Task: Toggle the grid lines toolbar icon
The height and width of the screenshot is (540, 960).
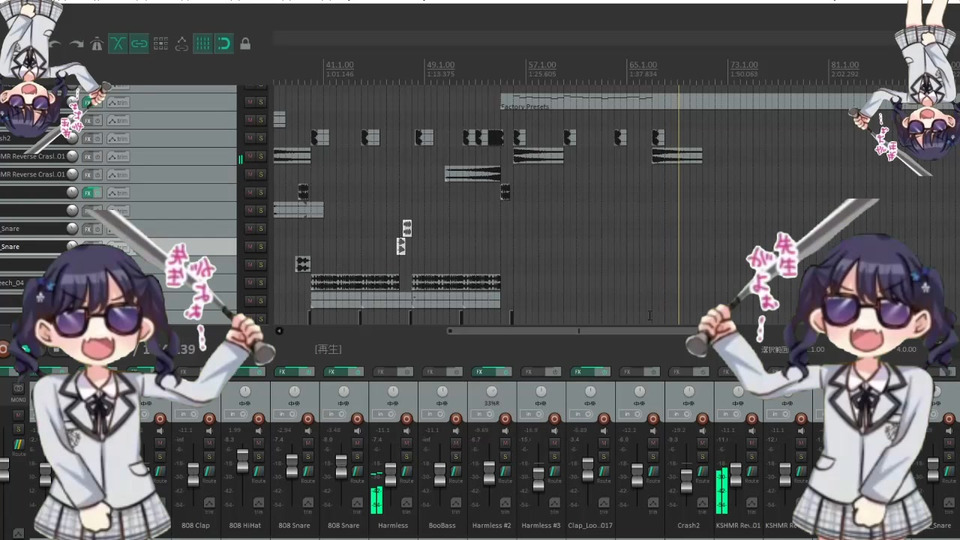Action: [x=203, y=43]
